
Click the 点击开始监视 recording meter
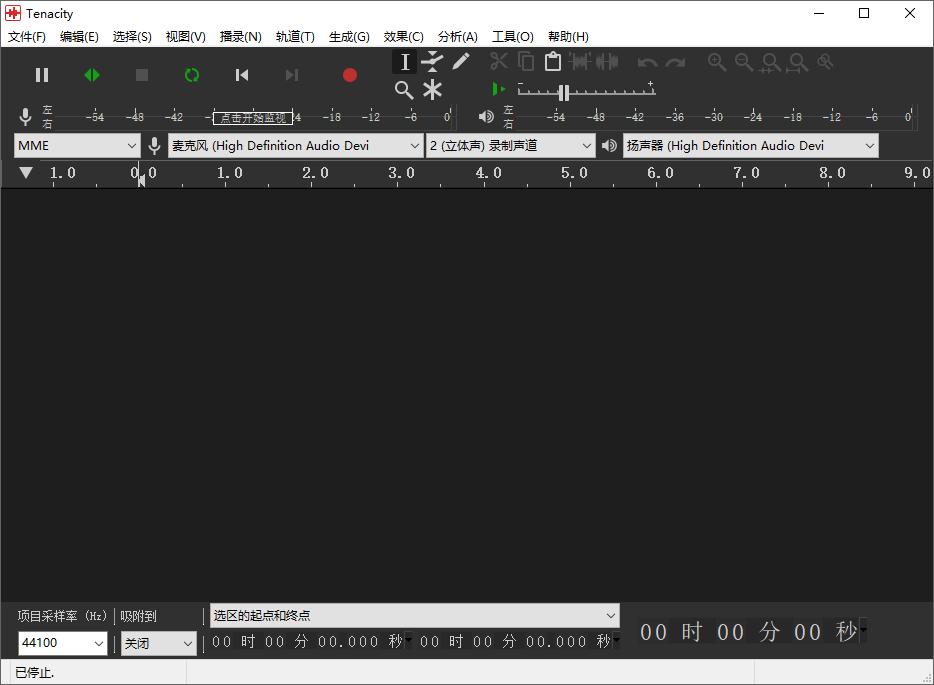click(253, 118)
